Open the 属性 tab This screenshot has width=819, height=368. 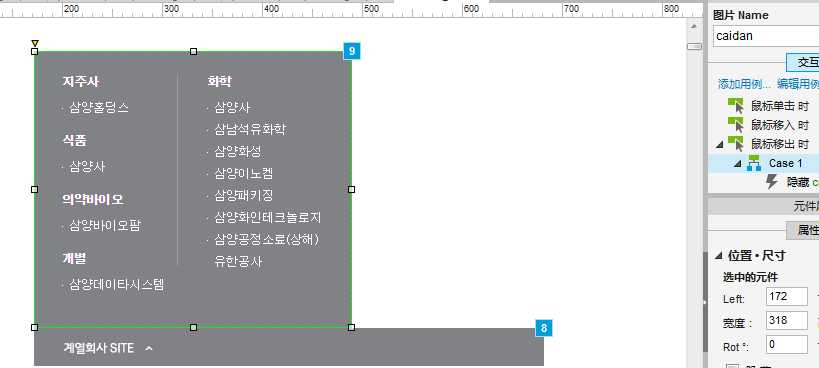(x=802, y=230)
